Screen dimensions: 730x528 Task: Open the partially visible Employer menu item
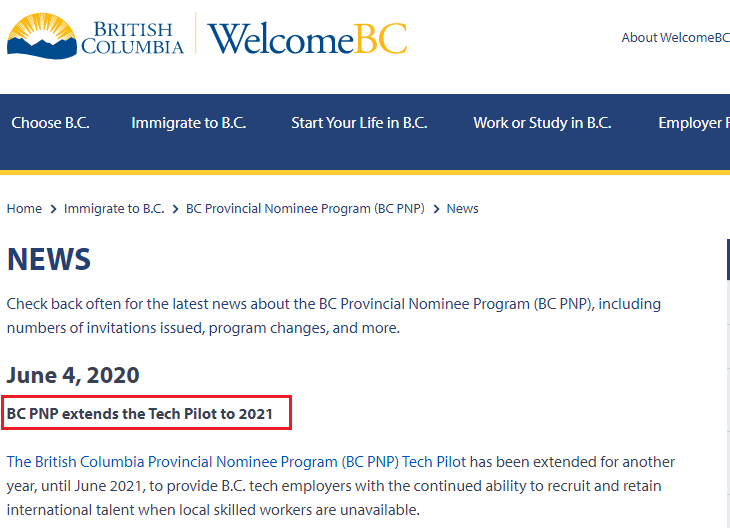click(x=692, y=123)
